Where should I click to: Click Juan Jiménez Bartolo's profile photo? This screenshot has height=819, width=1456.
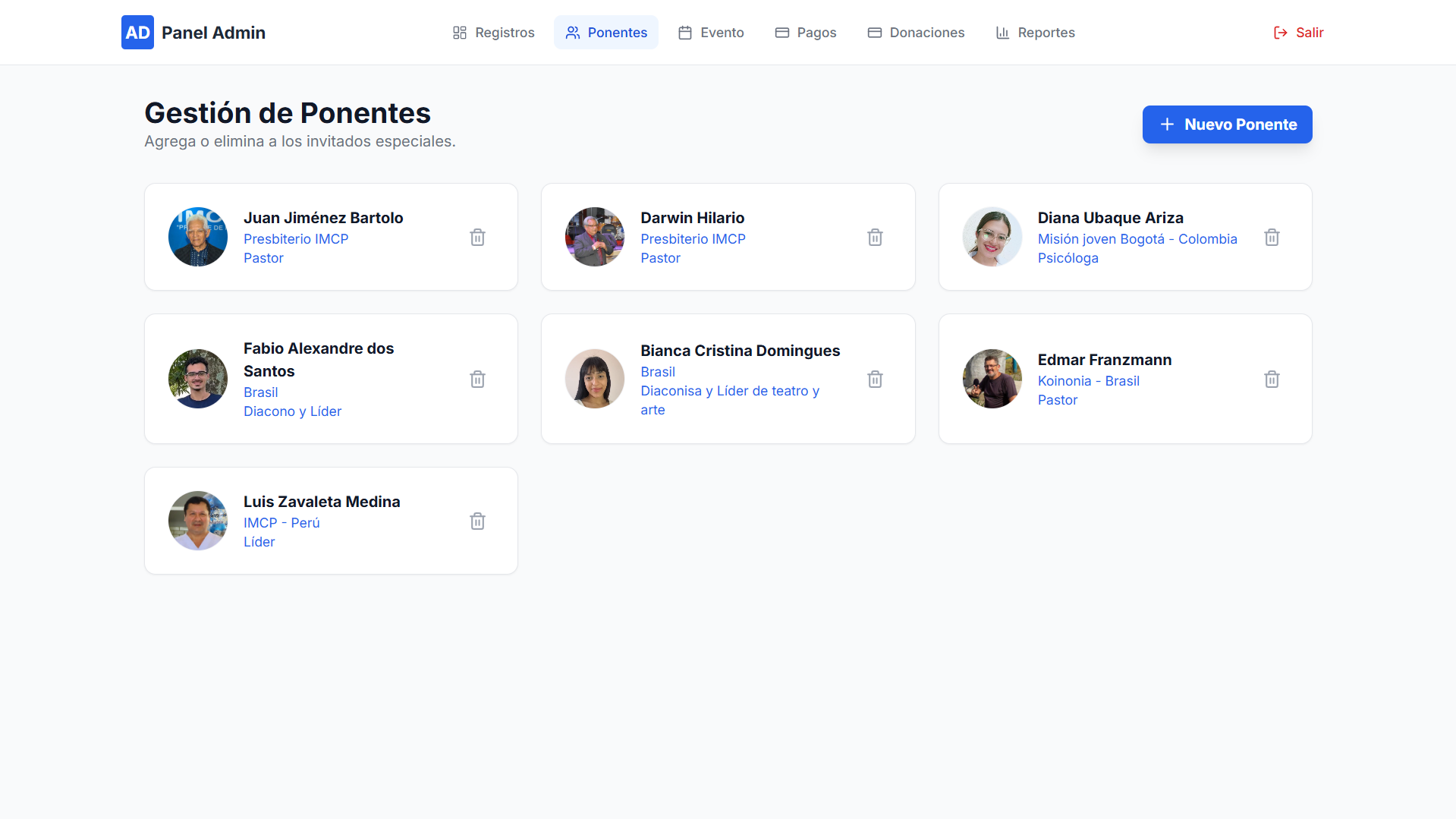click(198, 237)
